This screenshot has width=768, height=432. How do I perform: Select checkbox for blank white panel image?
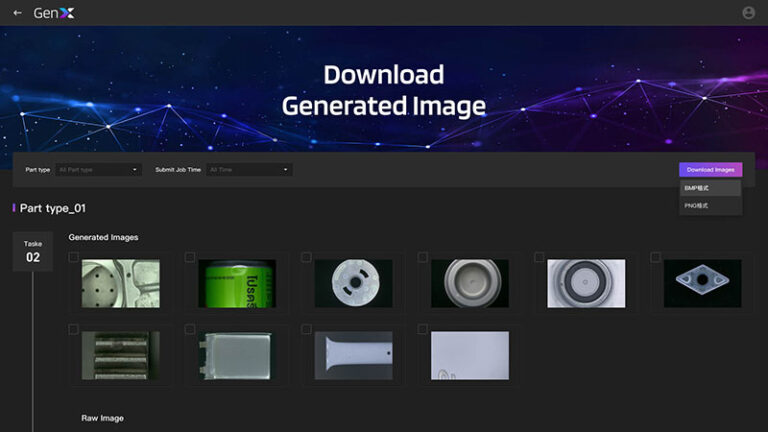click(423, 329)
